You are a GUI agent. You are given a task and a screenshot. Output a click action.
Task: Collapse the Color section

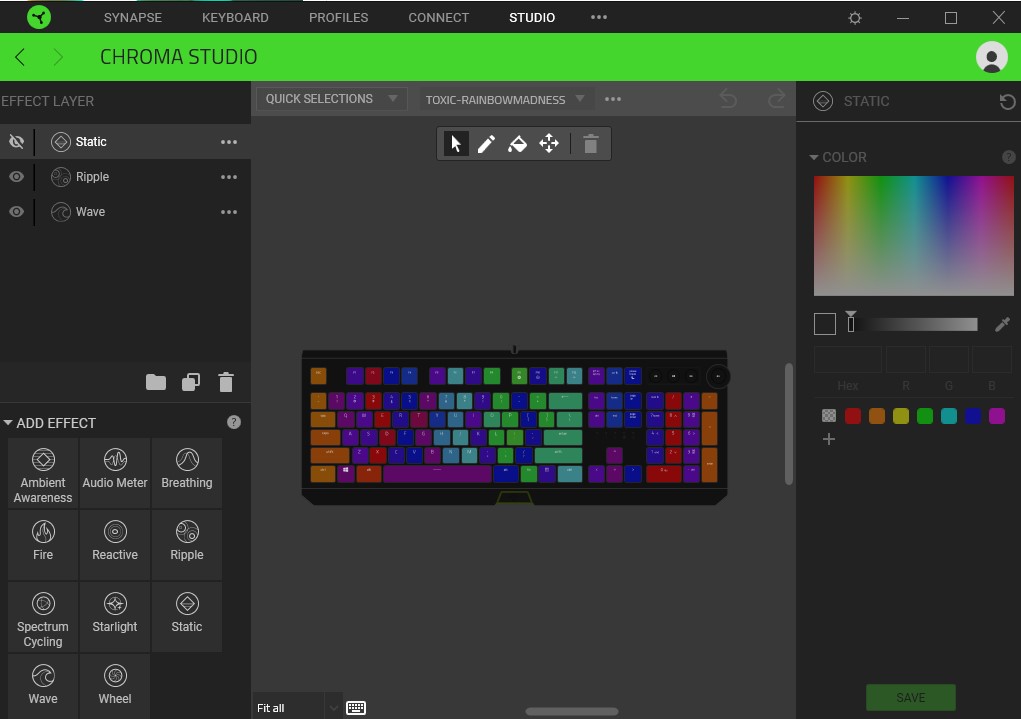point(814,157)
